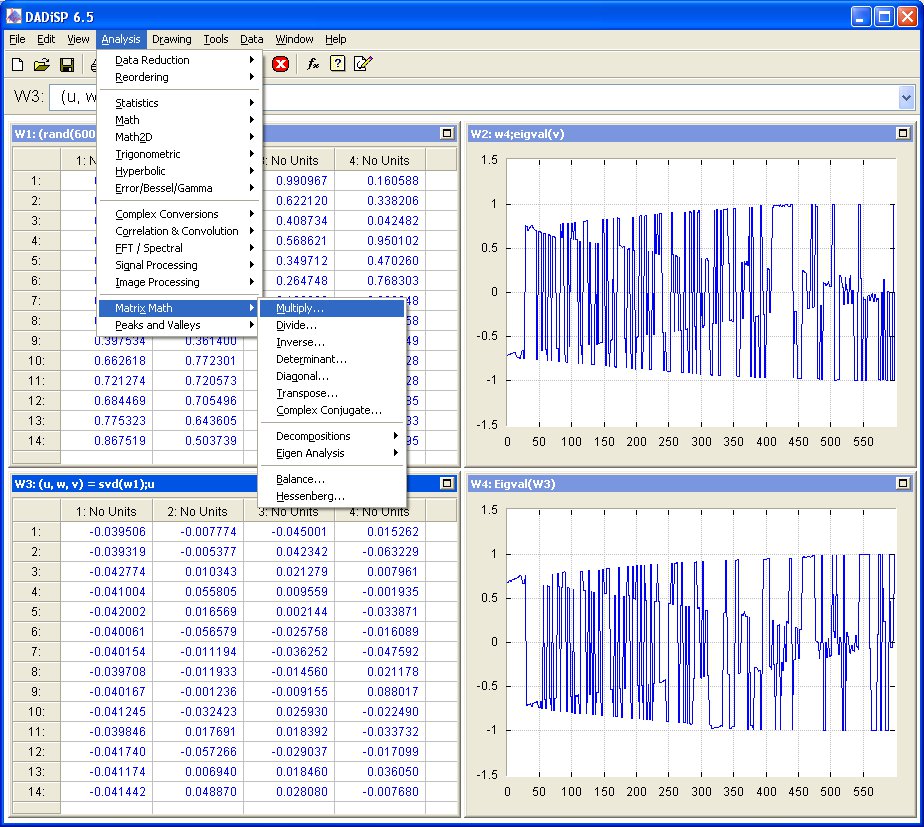Choose Balance... matrix option

[332, 480]
